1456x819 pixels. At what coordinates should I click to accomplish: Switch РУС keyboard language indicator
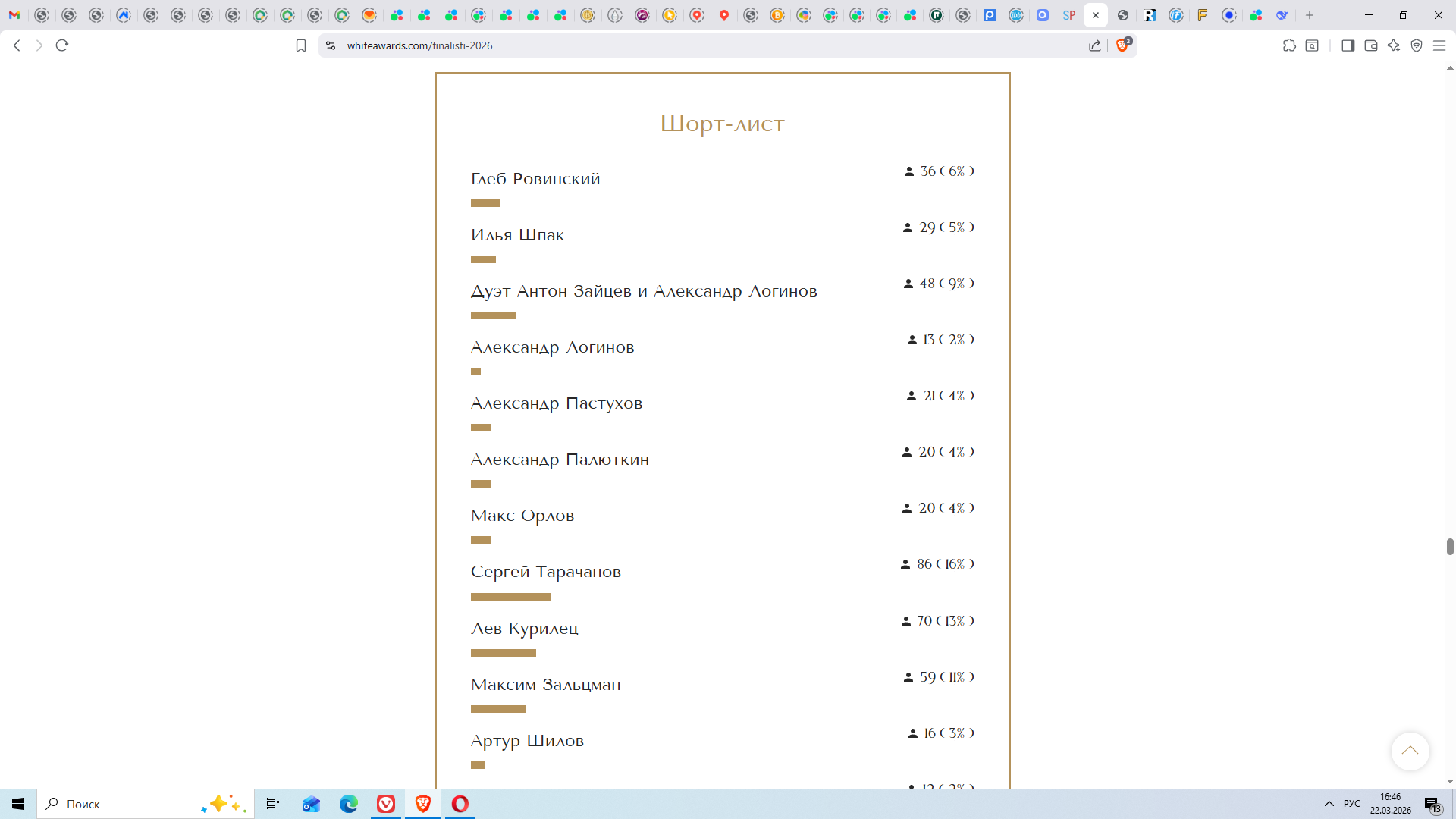1352,804
